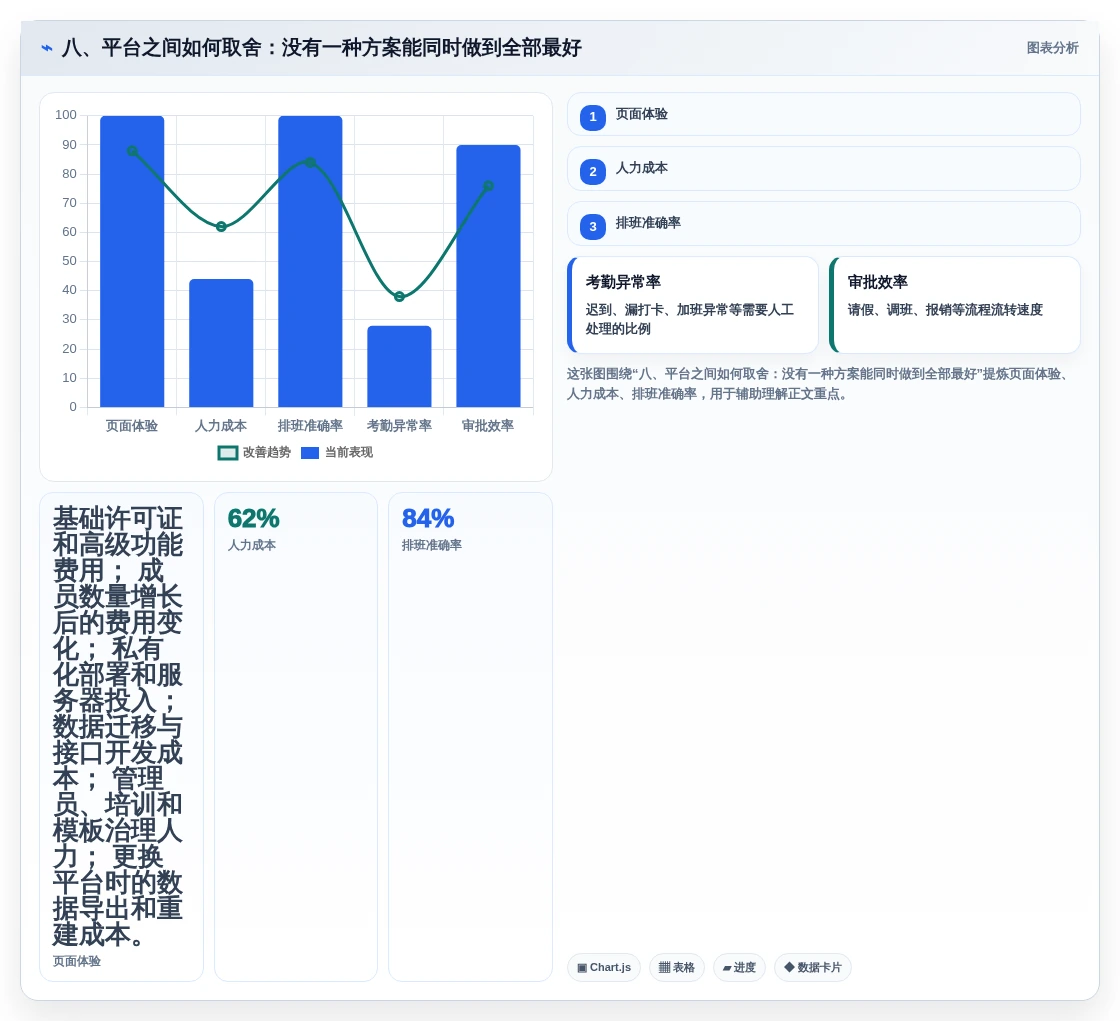Click the 图表分析 label in the header
This screenshot has width=1120, height=1021.
1052,48
